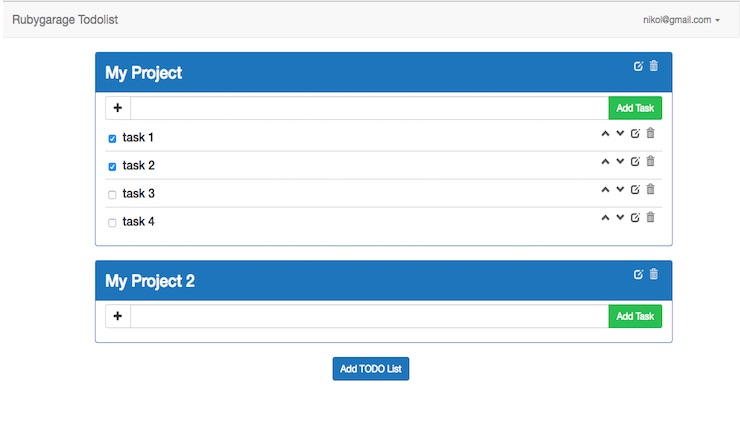Click Add Task in My Project 2
This screenshot has width=740, height=434.
click(x=635, y=316)
